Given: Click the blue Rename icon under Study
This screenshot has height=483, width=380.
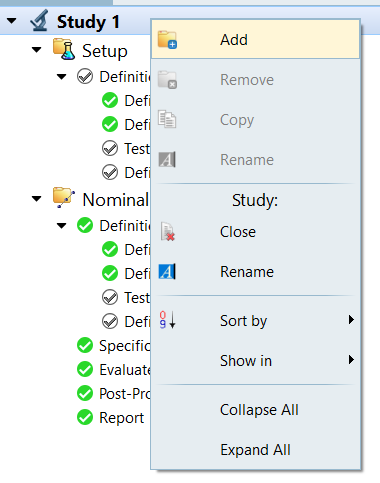Looking at the screenshot, I should 167,272.
